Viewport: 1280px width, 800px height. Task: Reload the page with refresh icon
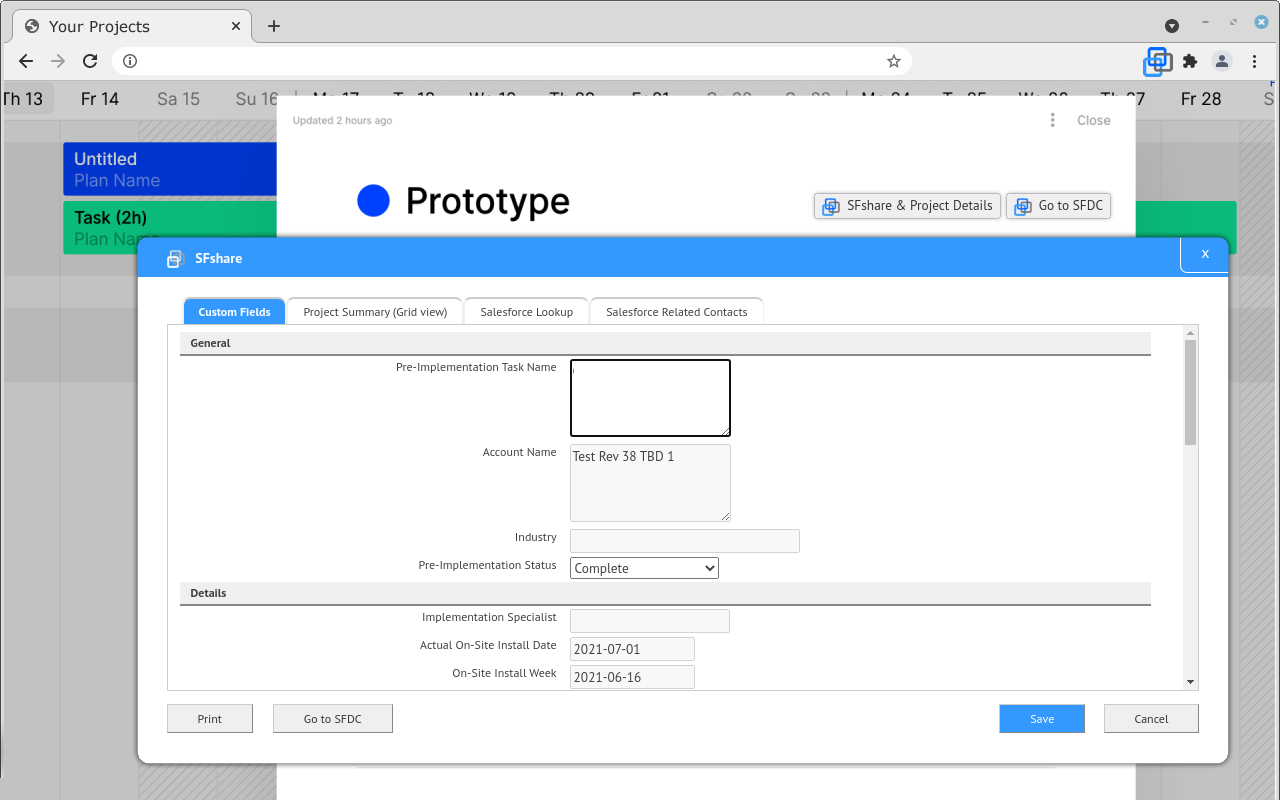click(90, 61)
